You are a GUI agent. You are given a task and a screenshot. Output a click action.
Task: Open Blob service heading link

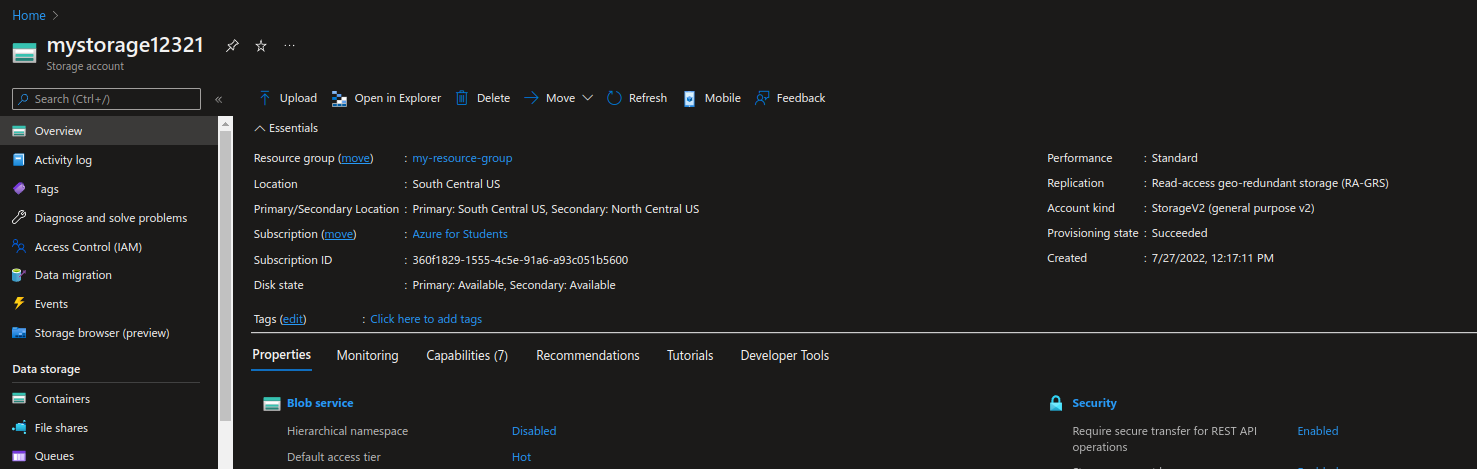320,403
